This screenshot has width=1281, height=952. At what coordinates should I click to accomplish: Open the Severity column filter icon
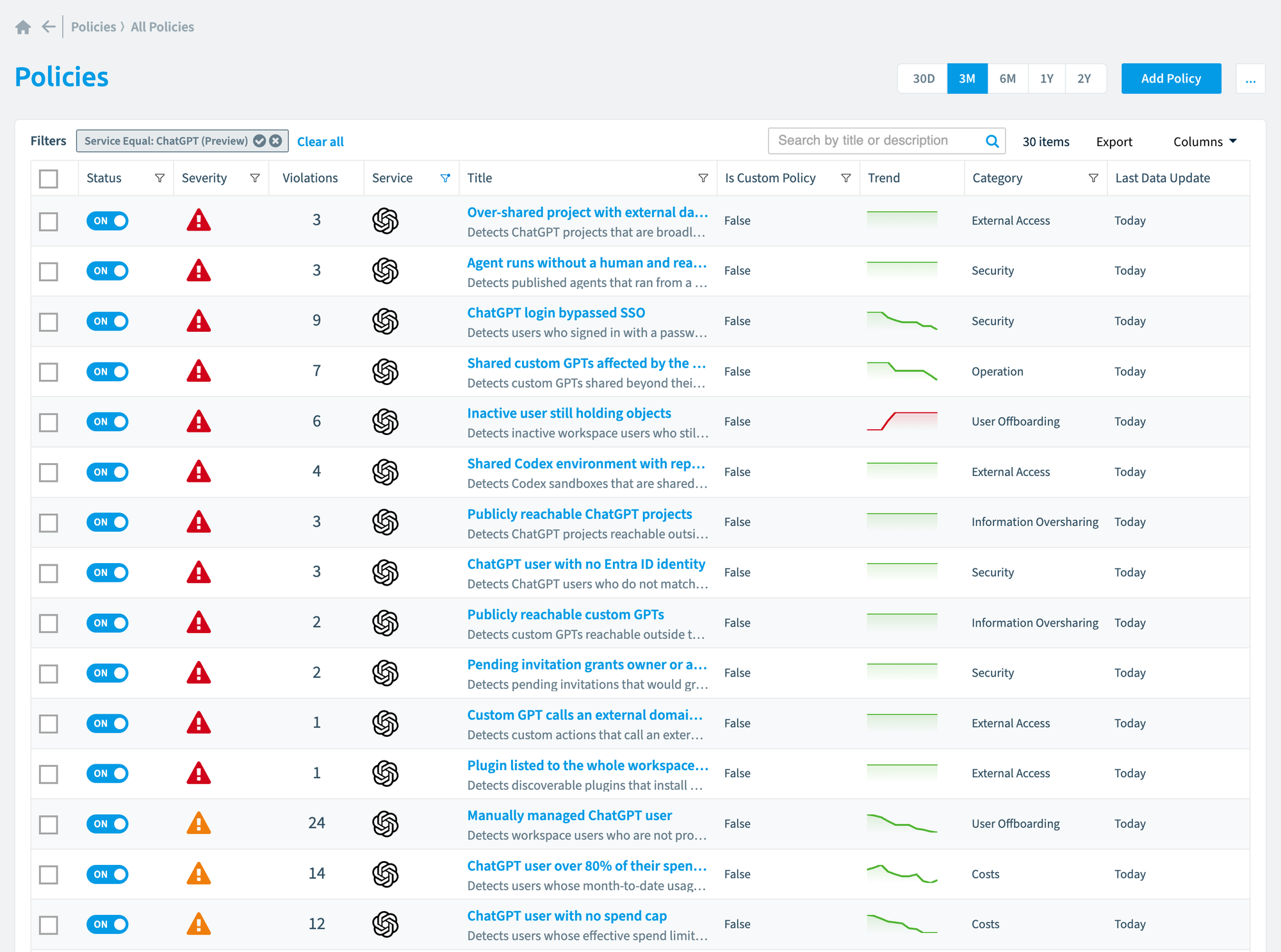[255, 178]
